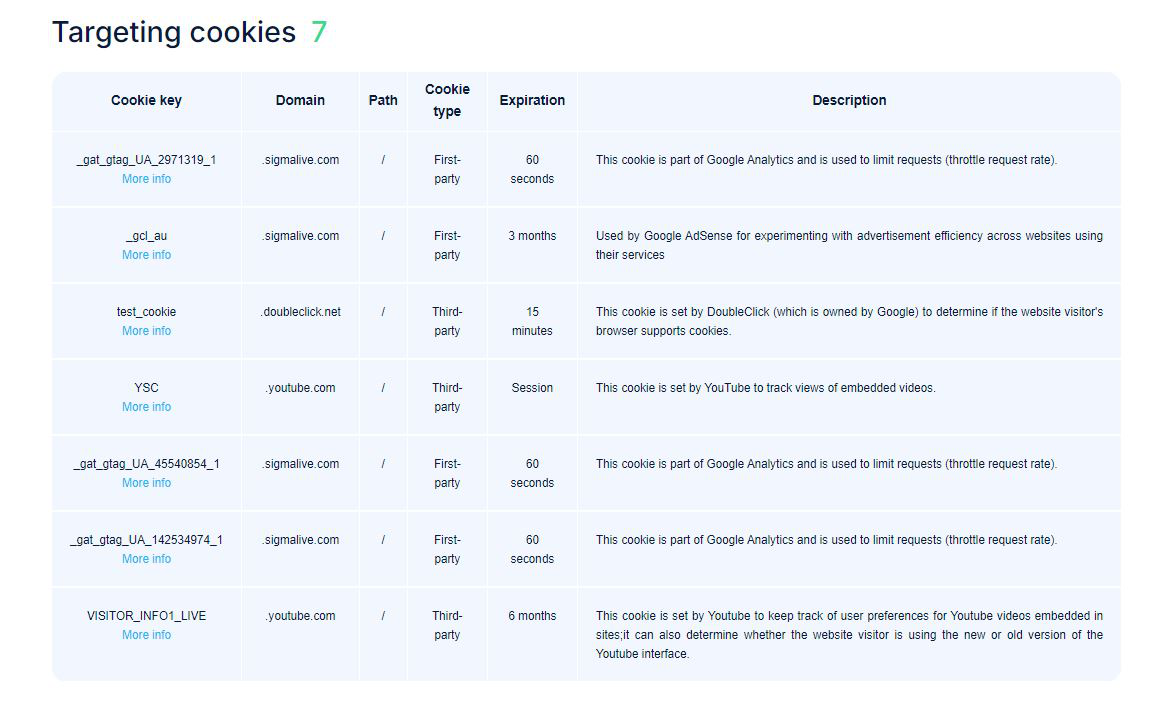
Task: Click More info for test_cookie
Action: pyautogui.click(x=146, y=331)
